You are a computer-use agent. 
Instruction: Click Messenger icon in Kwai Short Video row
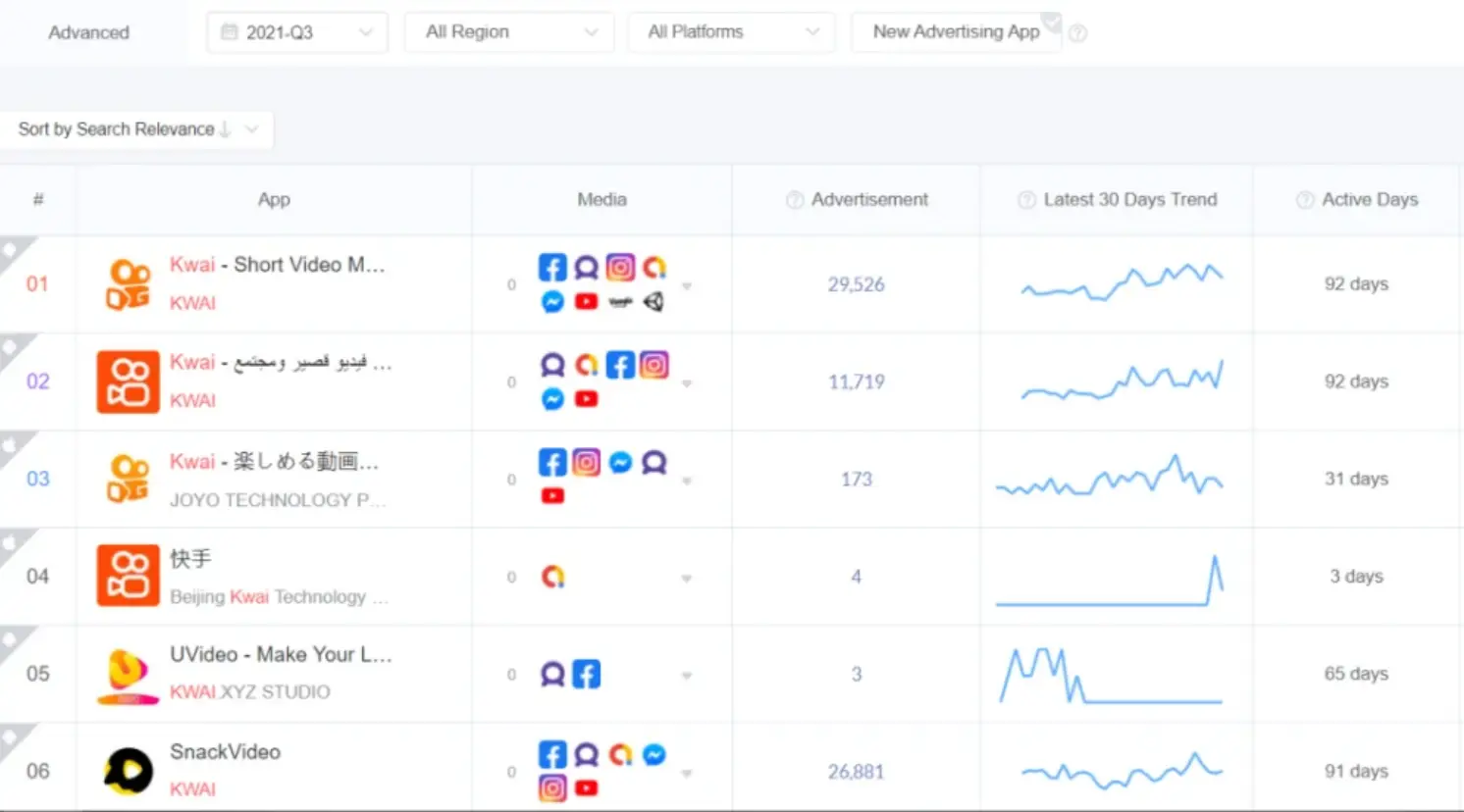552,302
